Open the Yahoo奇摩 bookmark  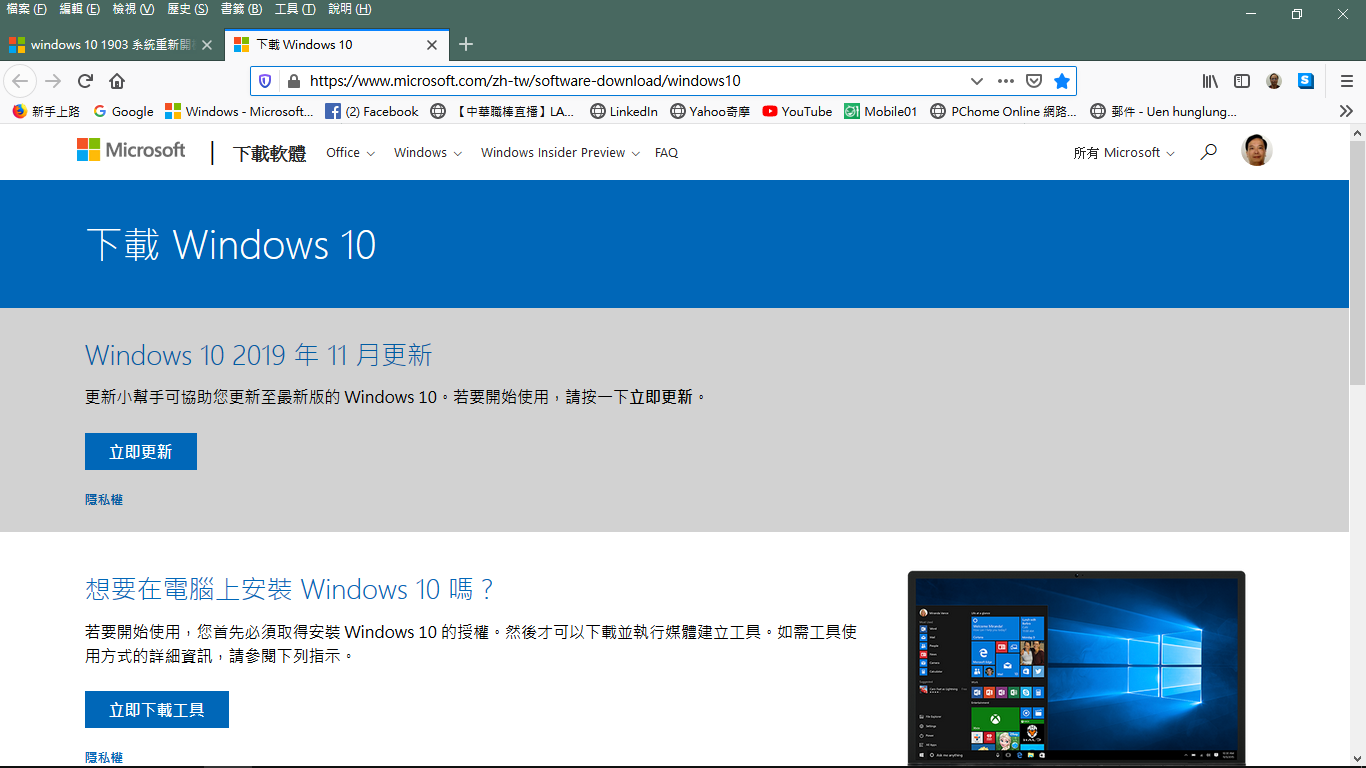click(710, 111)
